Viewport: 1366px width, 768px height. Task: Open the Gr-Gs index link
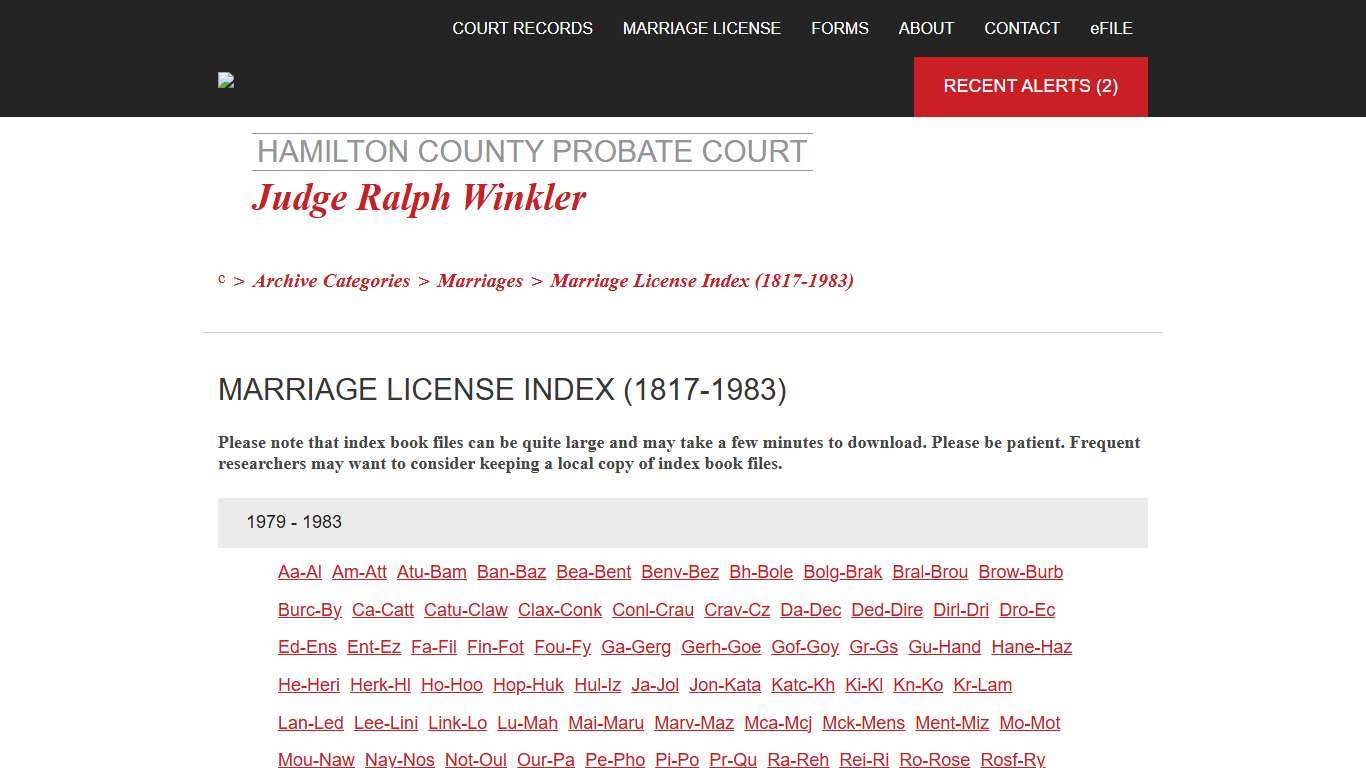[x=872, y=647]
